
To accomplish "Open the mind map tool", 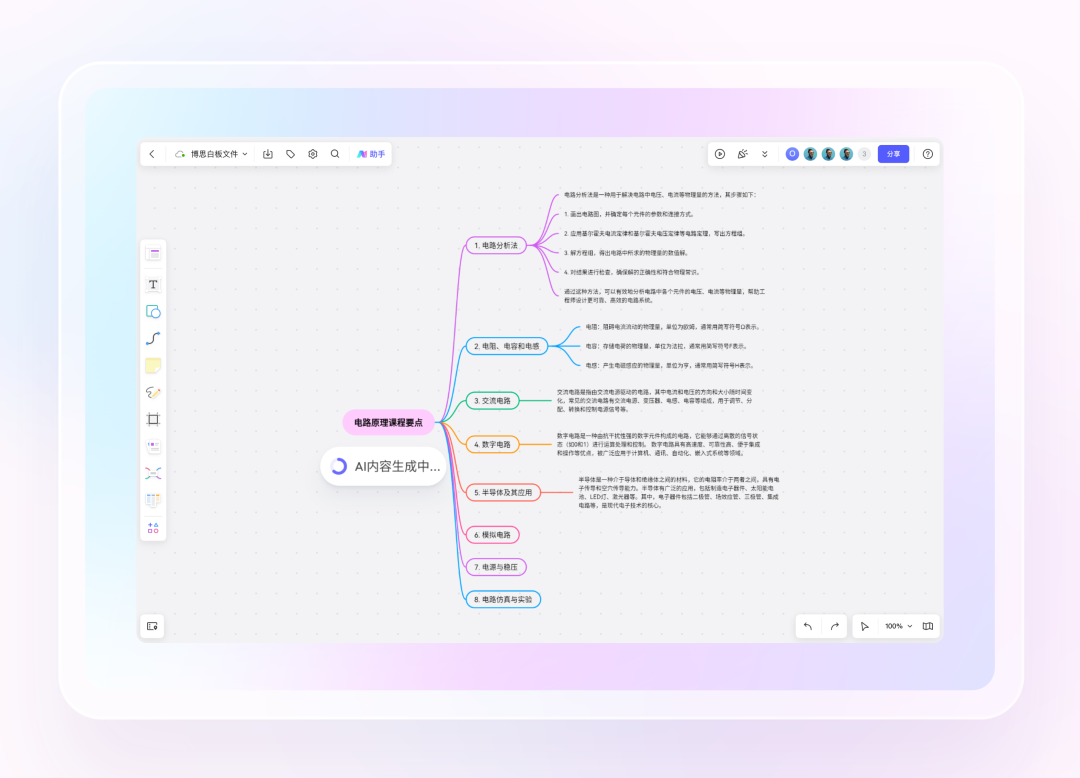I will coord(153,473).
